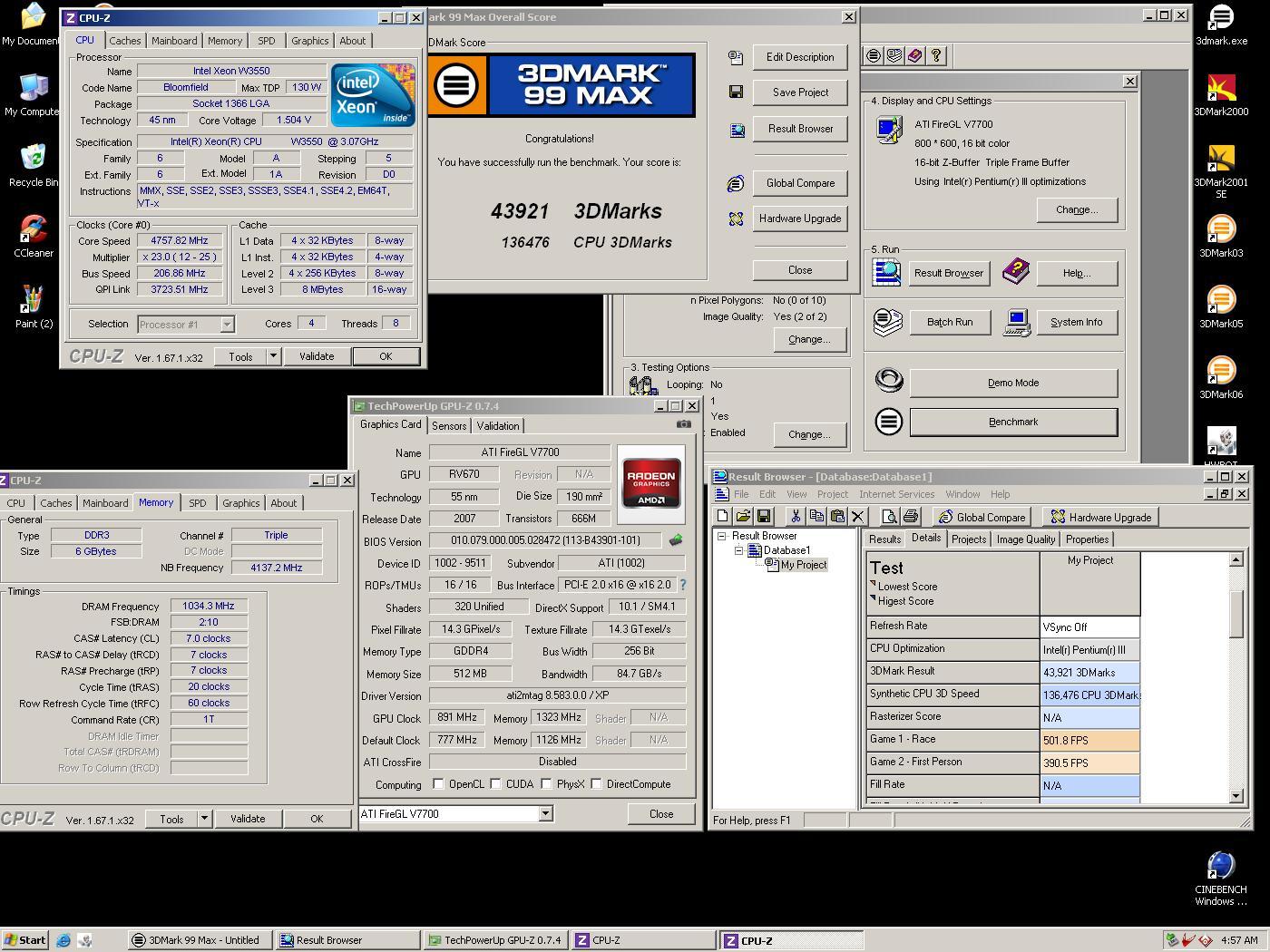This screenshot has height=952, width=1270.
Task: Click Global Compare button in score dialog
Action: (800, 183)
